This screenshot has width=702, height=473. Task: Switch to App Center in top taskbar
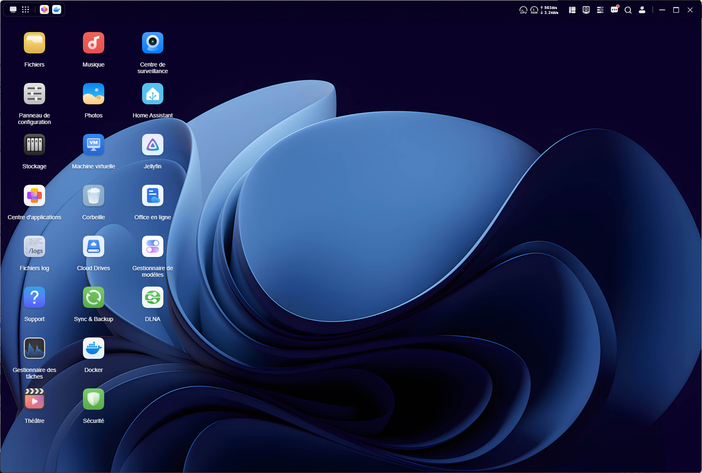(x=44, y=9)
